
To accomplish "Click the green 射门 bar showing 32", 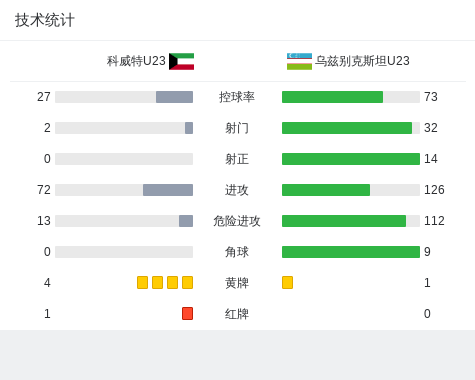I will pyautogui.click(x=347, y=128).
